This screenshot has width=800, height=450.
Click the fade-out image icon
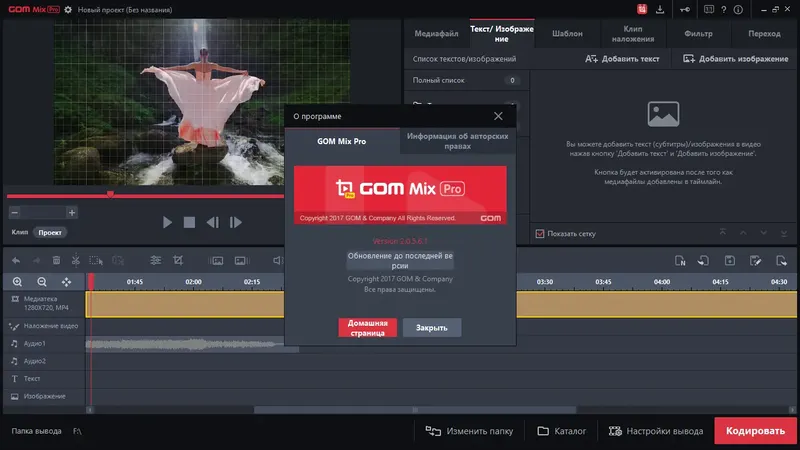tap(241, 261)
